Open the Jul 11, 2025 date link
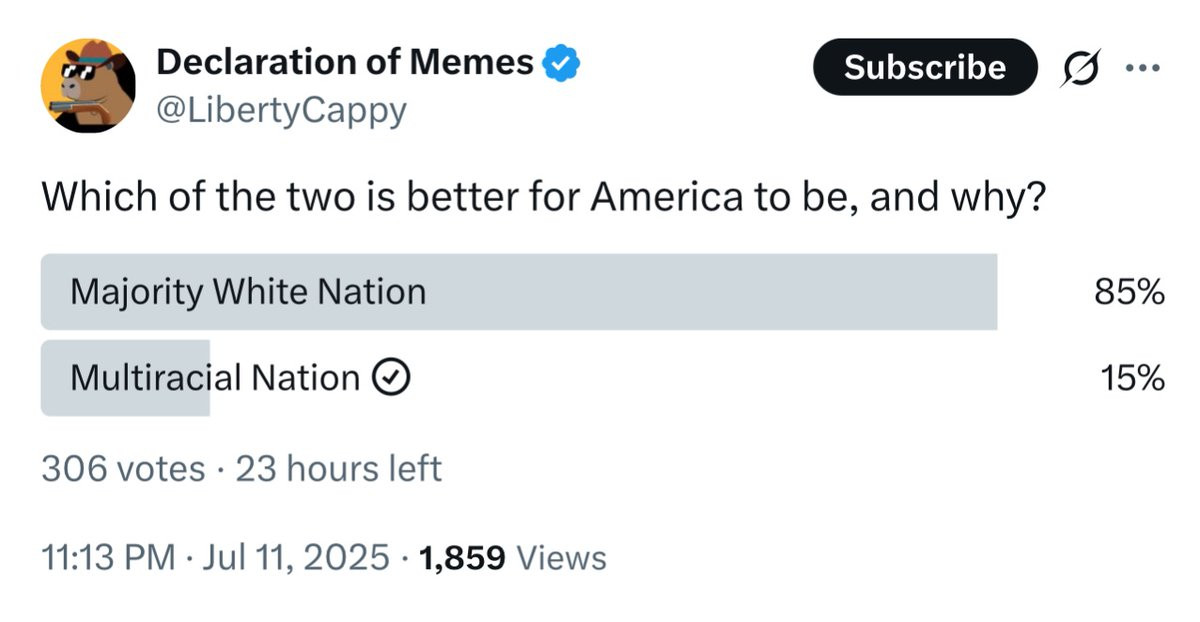1200x622 pixels. [298, 557]
